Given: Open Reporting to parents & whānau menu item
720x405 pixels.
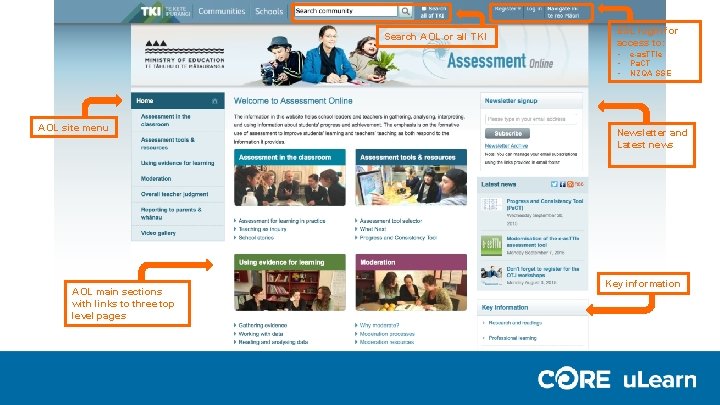Looking at the screenshot, I should [178, 214].
